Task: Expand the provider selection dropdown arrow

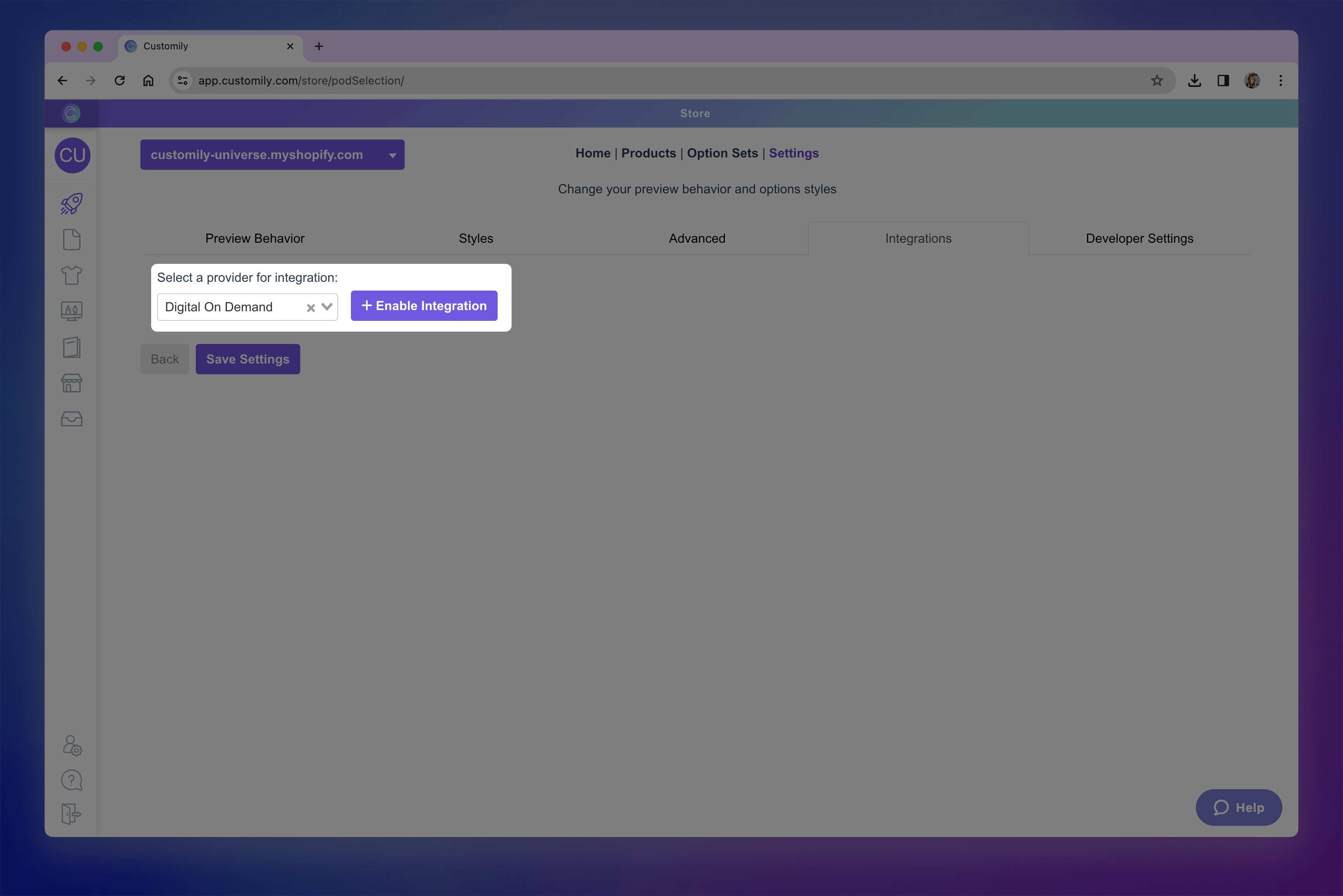Action: (327, 307)
